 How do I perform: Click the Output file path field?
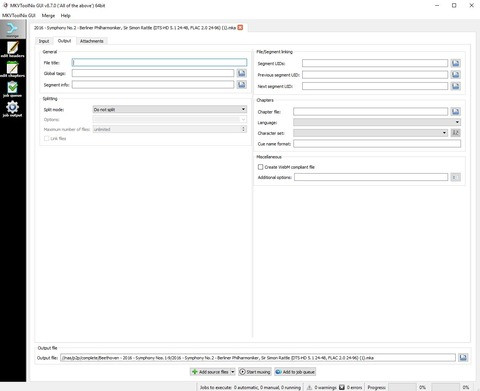tap(258, 358)
